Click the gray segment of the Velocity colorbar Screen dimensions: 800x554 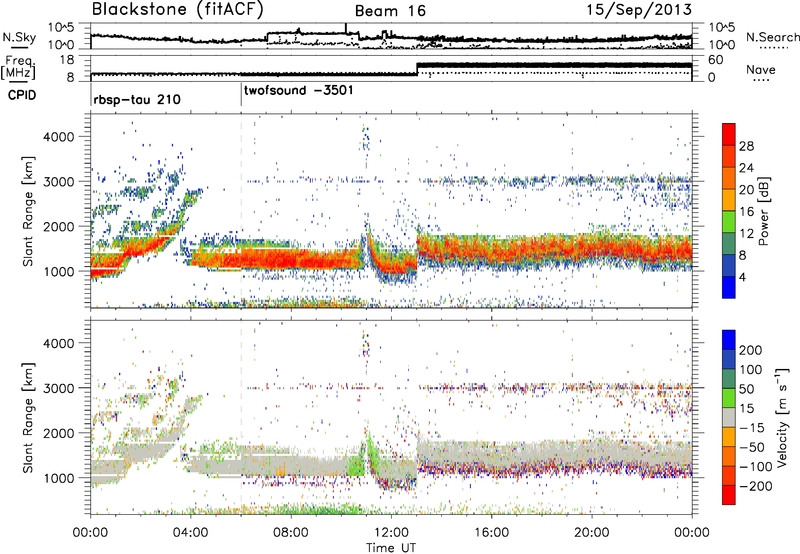[x=729, y=417]
